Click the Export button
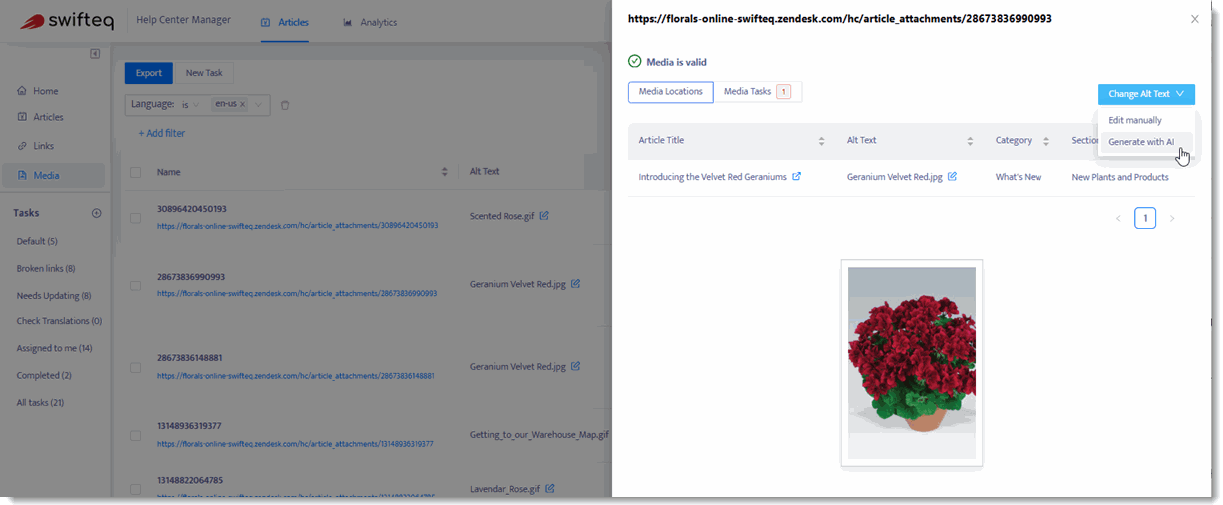 tap(149, 73)
